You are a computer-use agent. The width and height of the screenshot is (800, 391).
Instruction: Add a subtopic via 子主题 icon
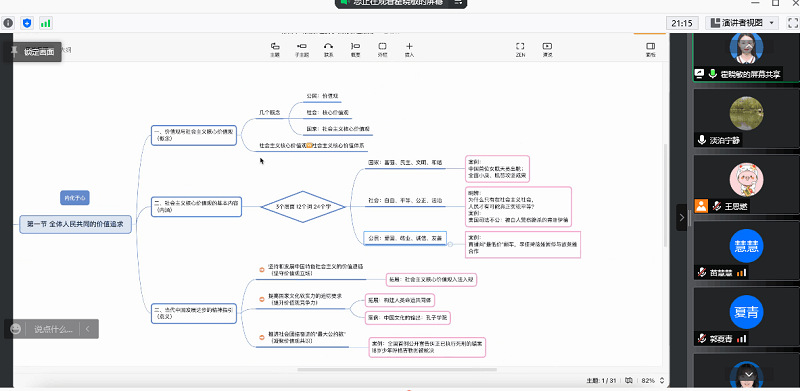point(302,49)
